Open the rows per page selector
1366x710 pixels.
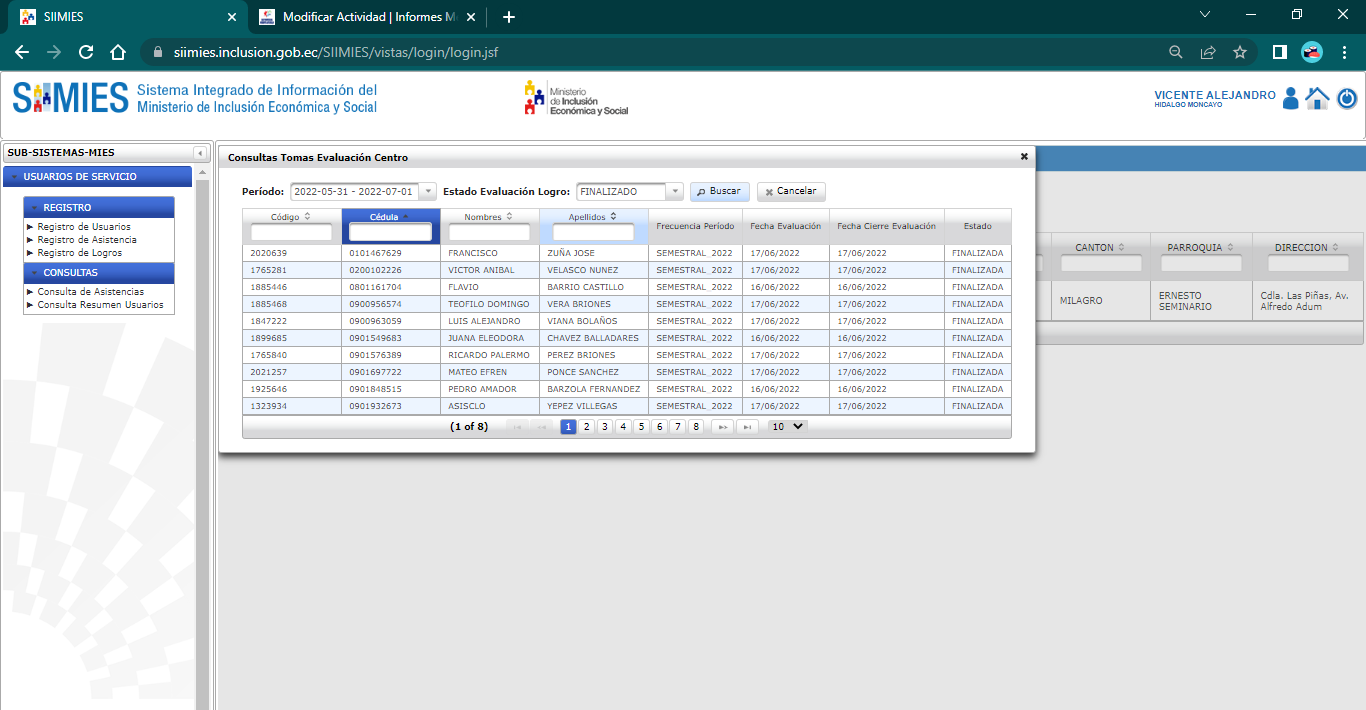click(787, 426)
